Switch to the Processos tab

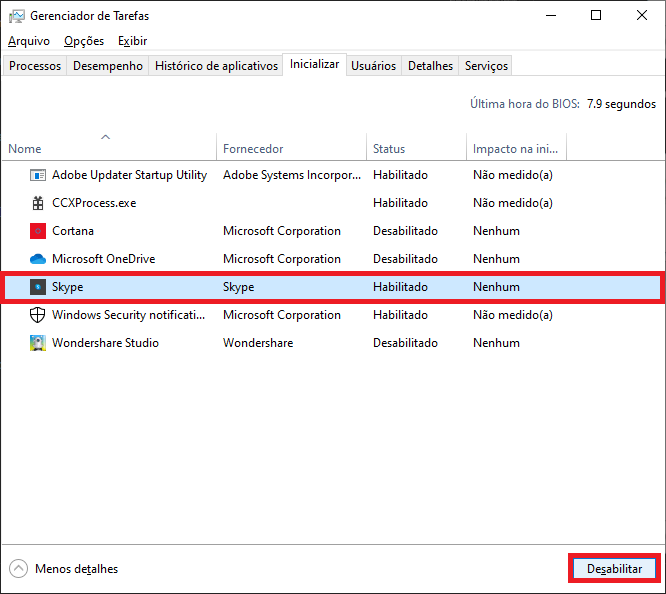35,66
